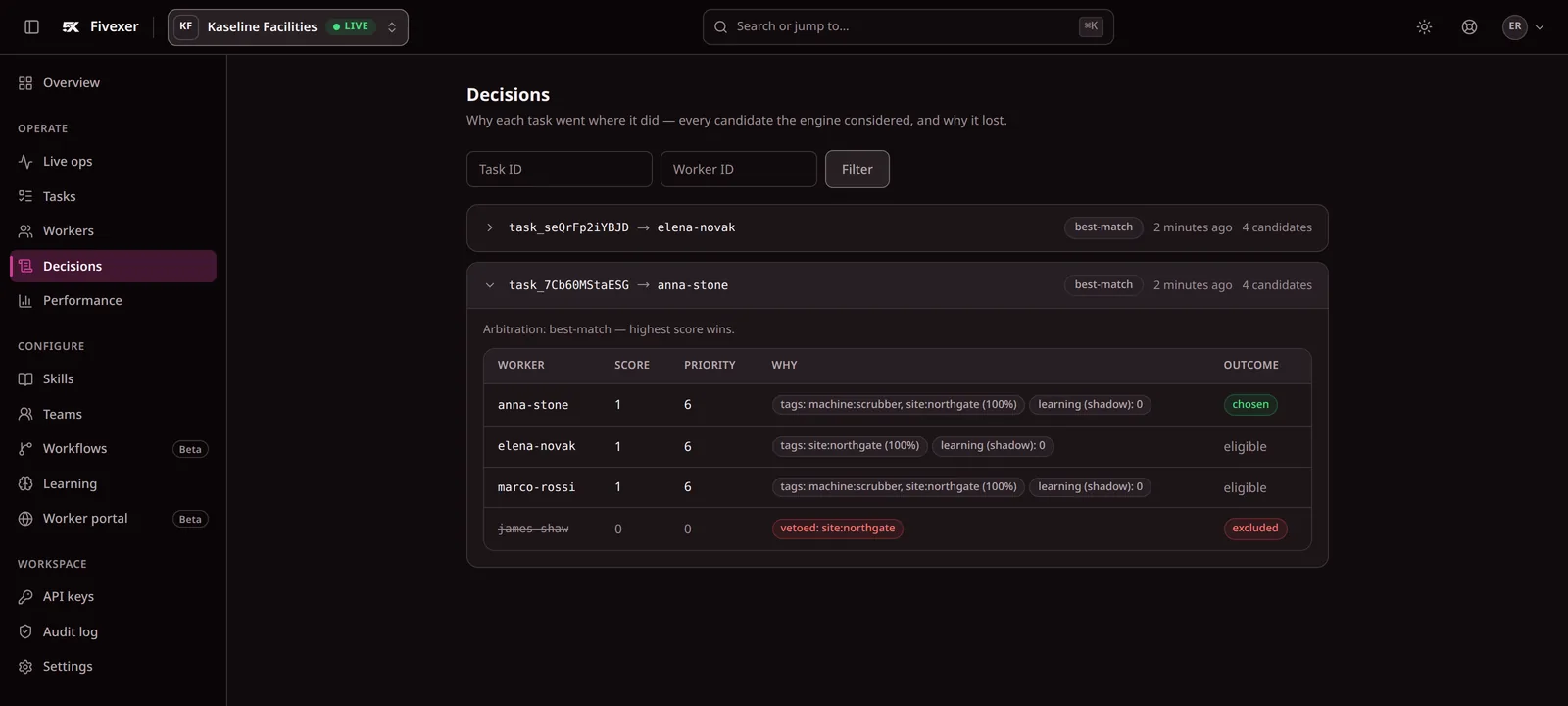Image resolution: width=1568 pixels, height=706 pixels.
Task: Open the Settings gear icon
Action: [25, 667]
